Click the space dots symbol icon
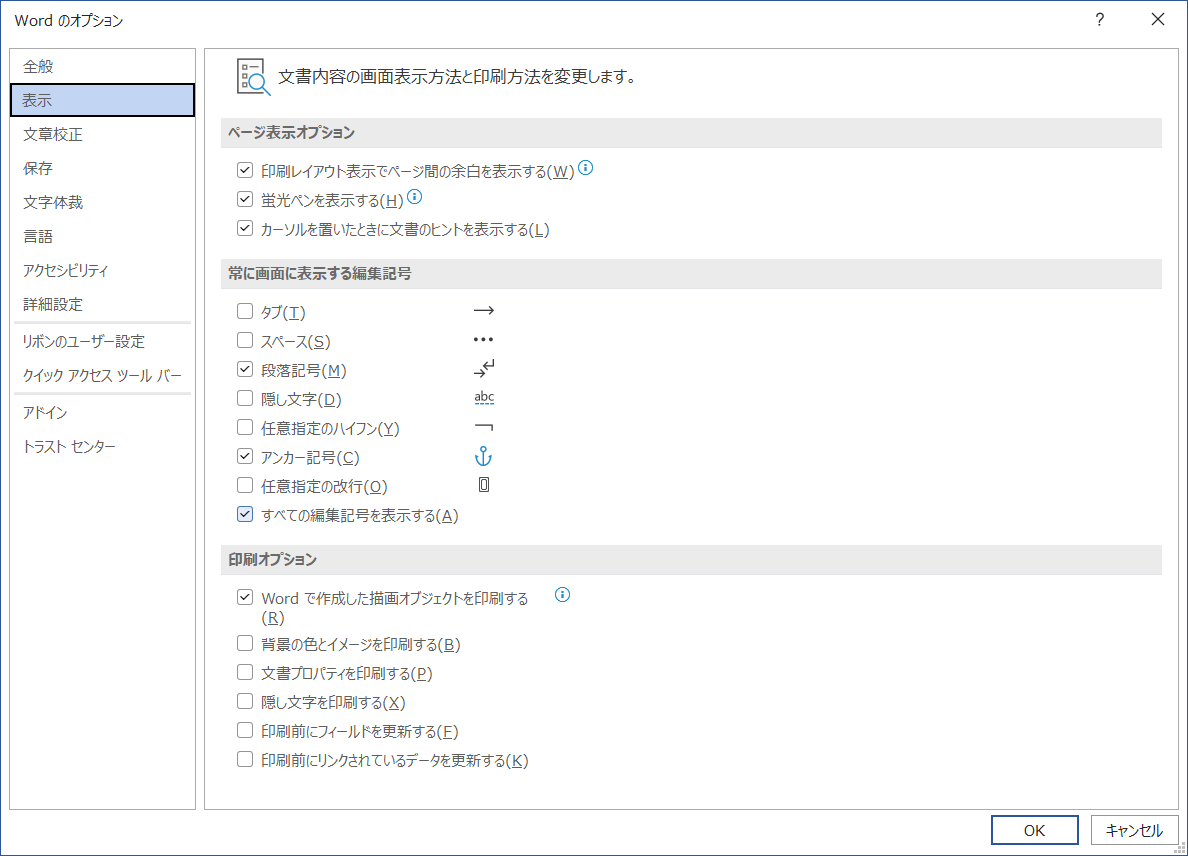1188x856 pixels. pyautogui.click(x=483, y=339)
